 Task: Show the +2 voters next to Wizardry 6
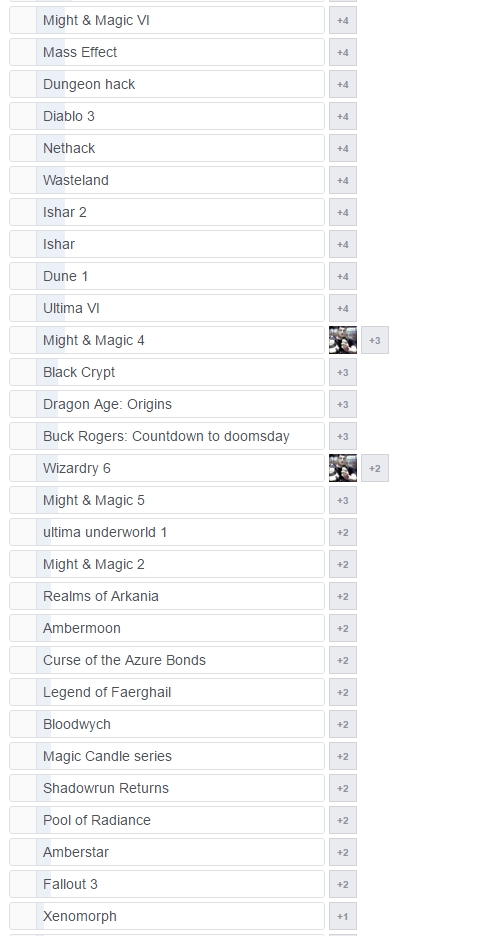(x=375, y=468)
